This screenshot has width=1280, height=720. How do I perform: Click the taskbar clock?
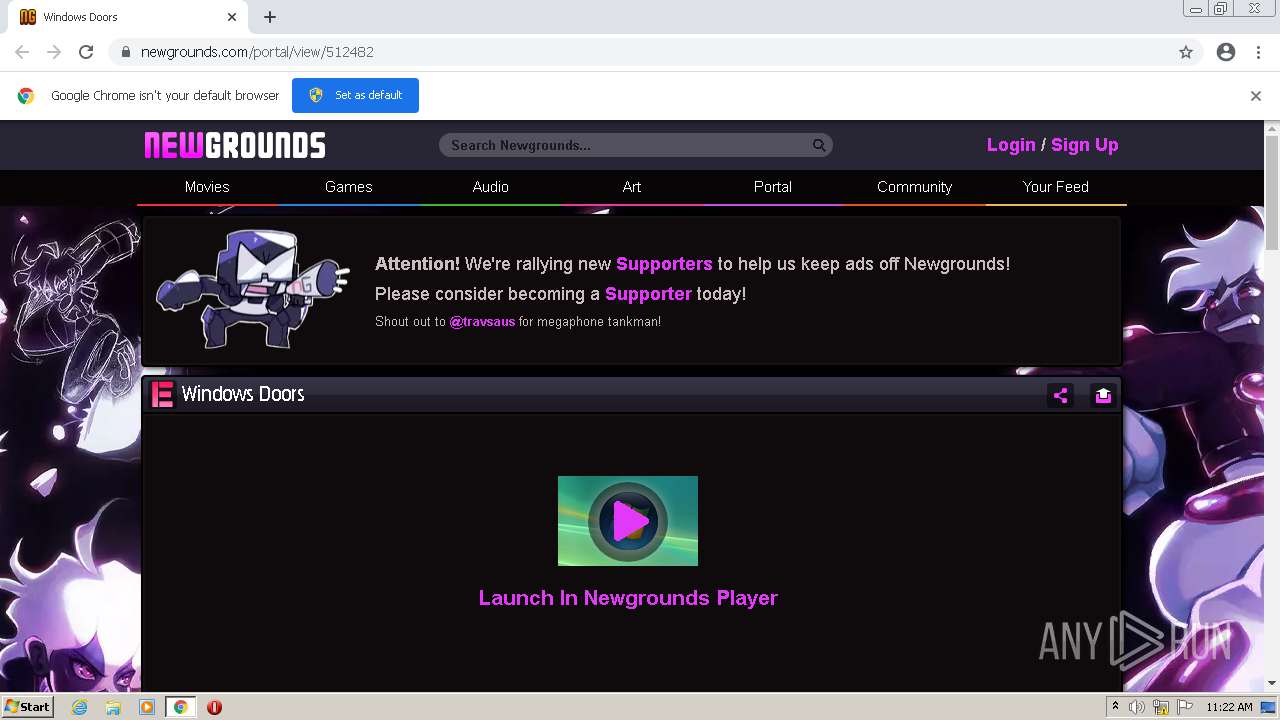1229,707
